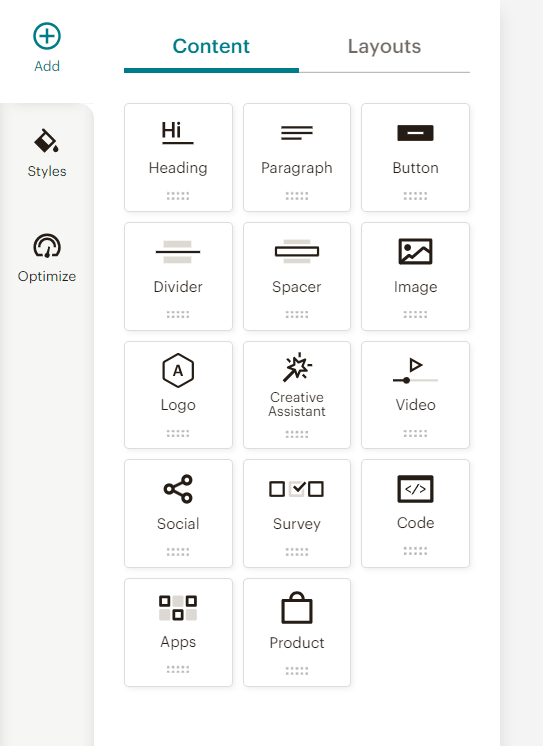Choose the Image content block

coord(415,276)
